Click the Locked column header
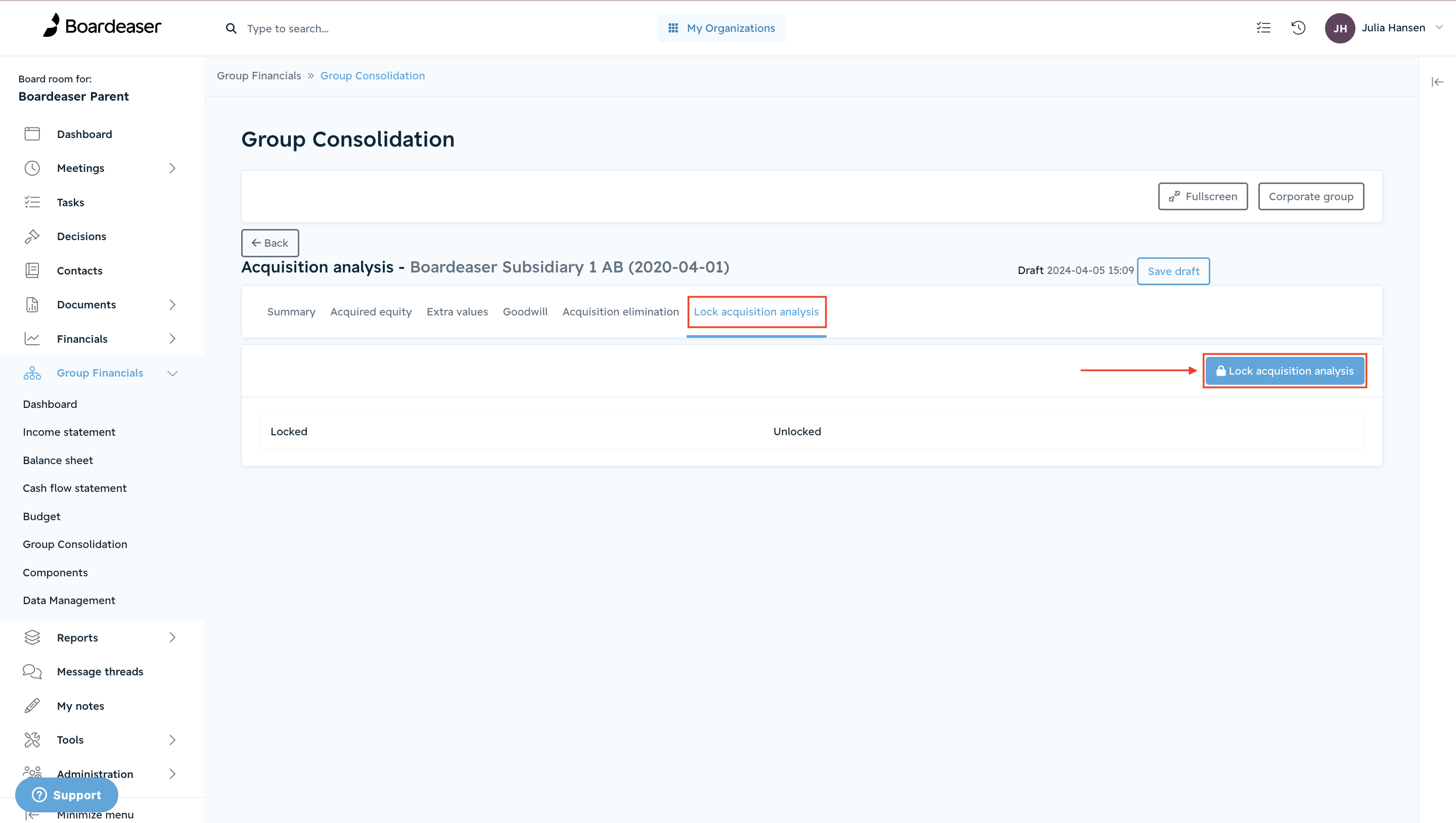The height and width of the screenshot is (823, 1456). tap(289, 431)
